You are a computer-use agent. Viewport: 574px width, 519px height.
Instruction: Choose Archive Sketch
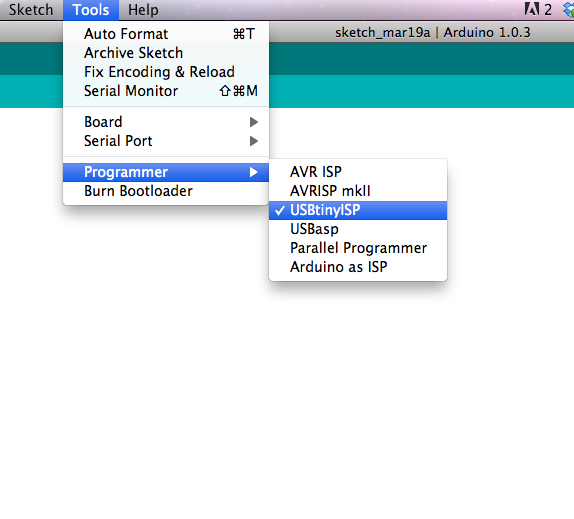coord(166,53)
